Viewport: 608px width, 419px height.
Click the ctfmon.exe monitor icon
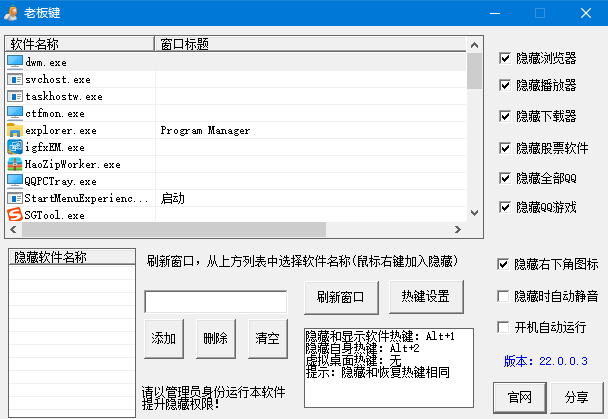pyautogui.click(x=15, y=113)
